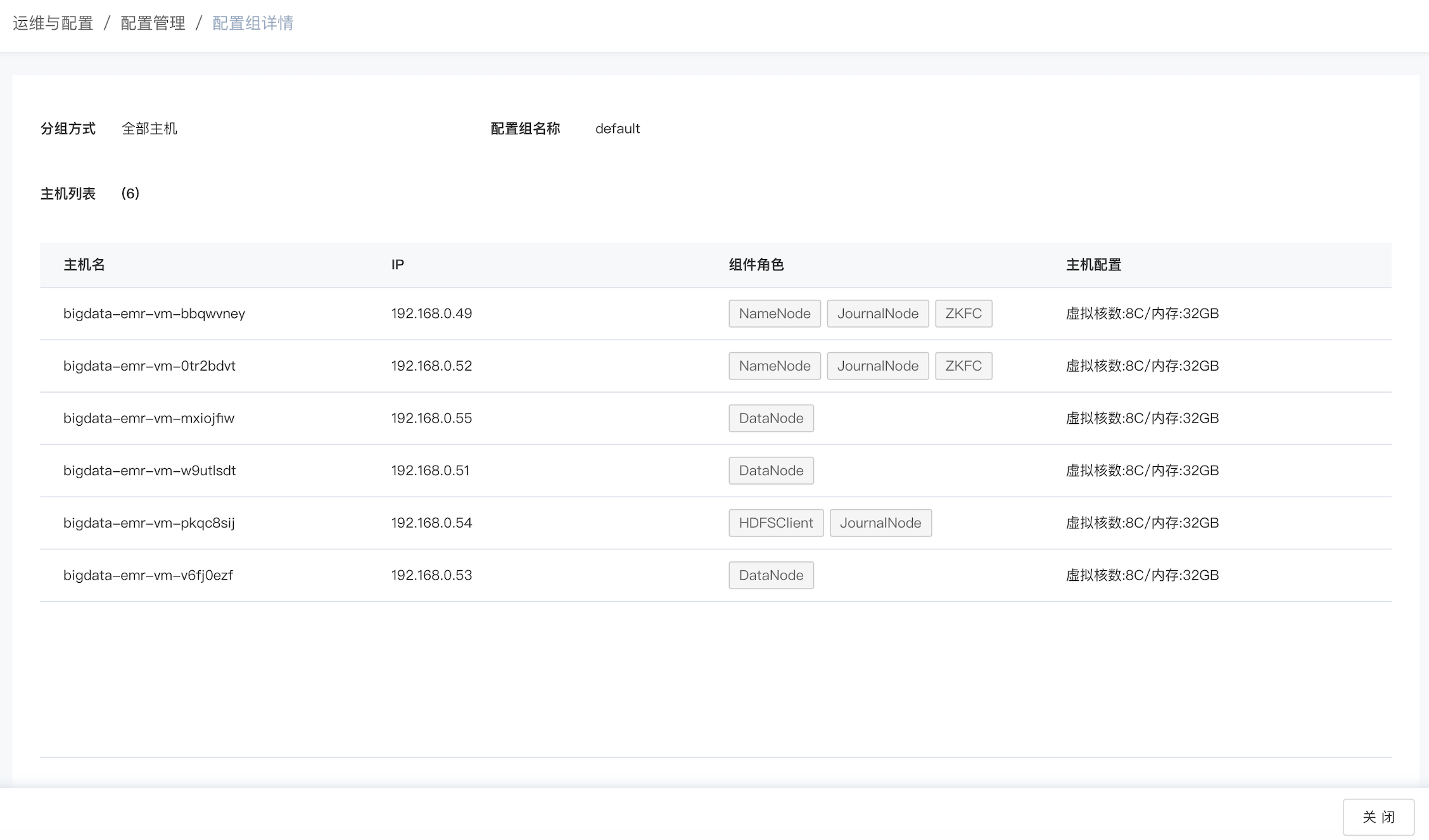1429x840 pixels.
Task: Click host config for pkqc8sij row
Action: [x=1143, y=523]
